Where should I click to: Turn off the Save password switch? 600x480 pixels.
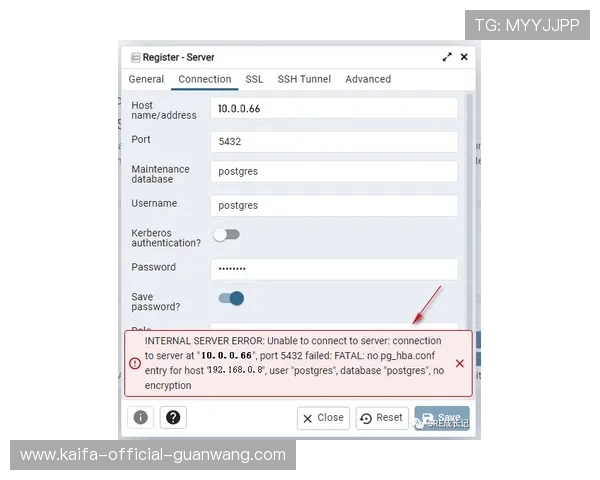[231, 298]
